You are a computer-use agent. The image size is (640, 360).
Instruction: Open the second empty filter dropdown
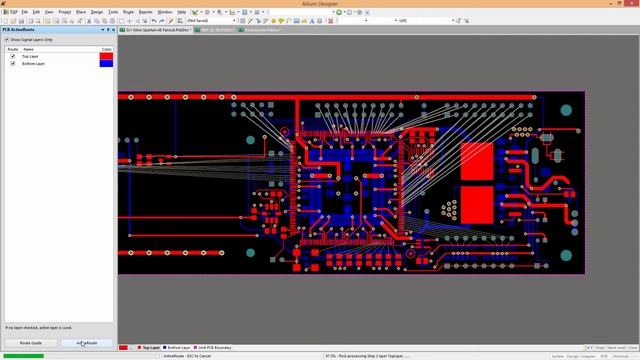(x=383, y=20)
